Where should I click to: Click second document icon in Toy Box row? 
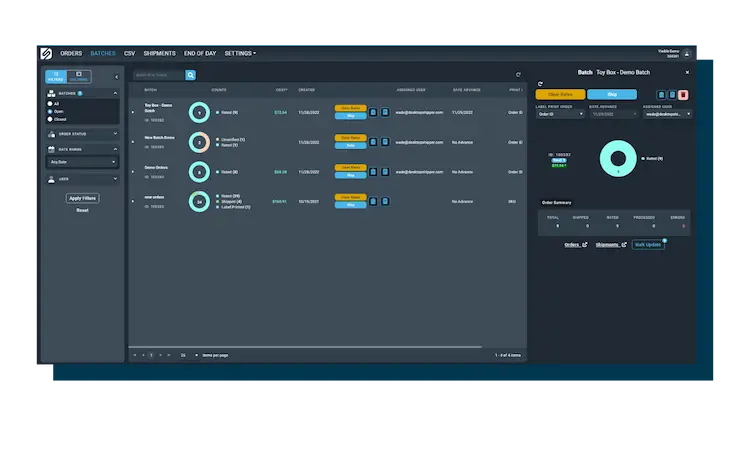[385, 113]
